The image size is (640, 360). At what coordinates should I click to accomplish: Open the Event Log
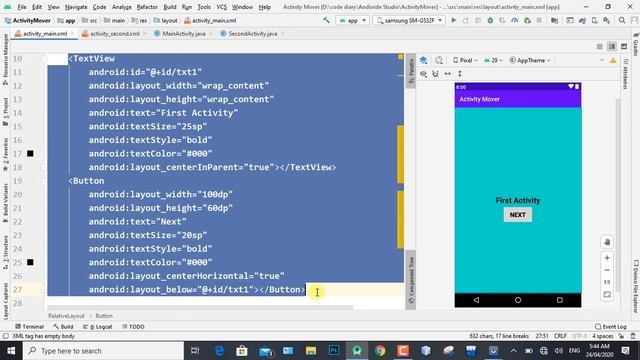(611, 327)
